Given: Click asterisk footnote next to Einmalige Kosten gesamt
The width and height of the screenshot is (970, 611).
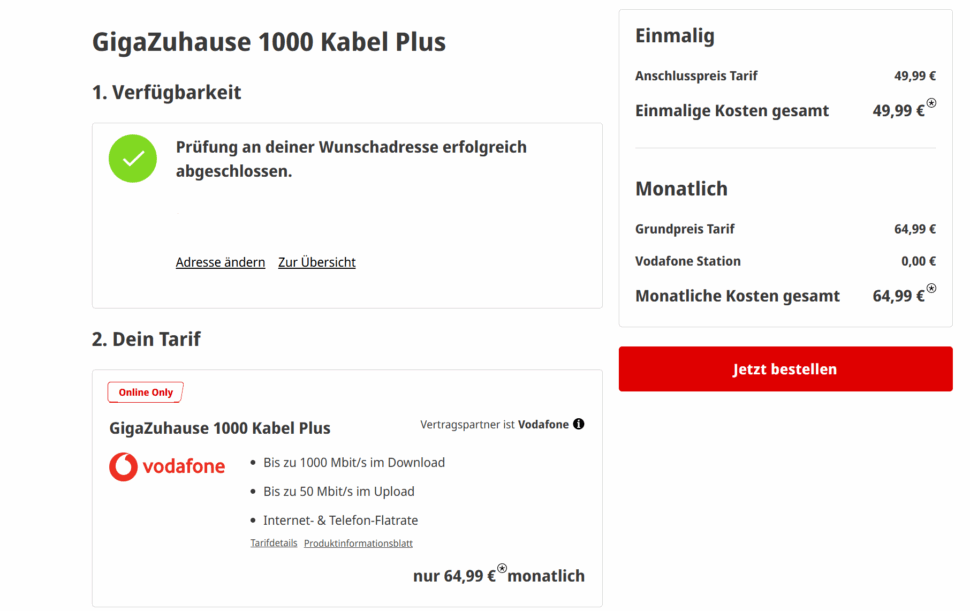Looking at the screenshot, I should (932, 103).
